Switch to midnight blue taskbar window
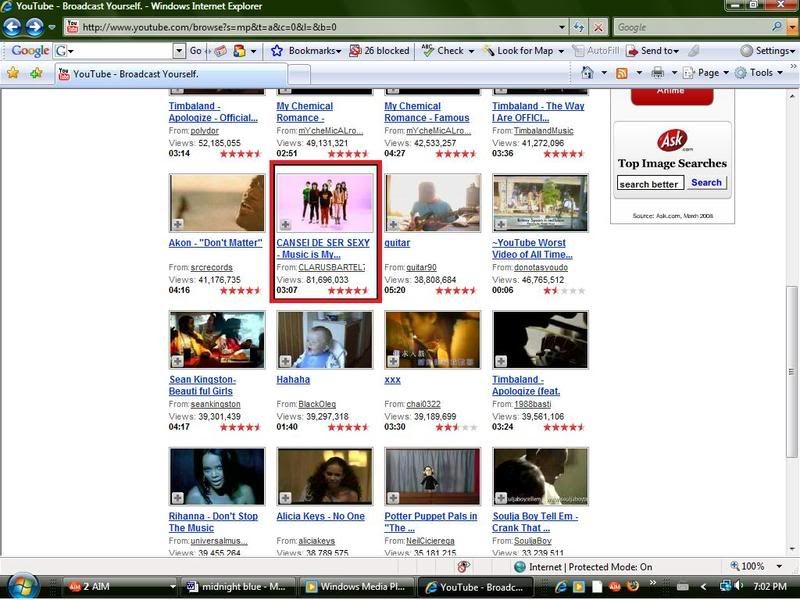The height and width of the screenshot is (600, 800). coord(238,587)
